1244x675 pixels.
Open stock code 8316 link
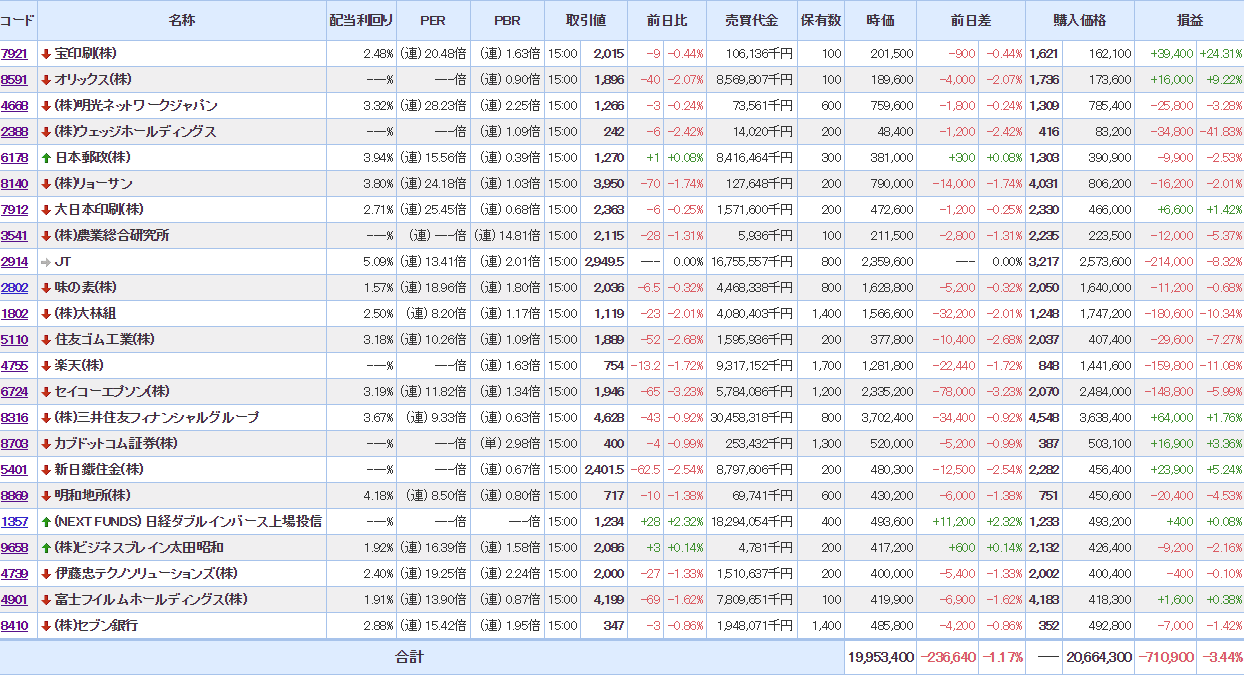coord(15,418)
